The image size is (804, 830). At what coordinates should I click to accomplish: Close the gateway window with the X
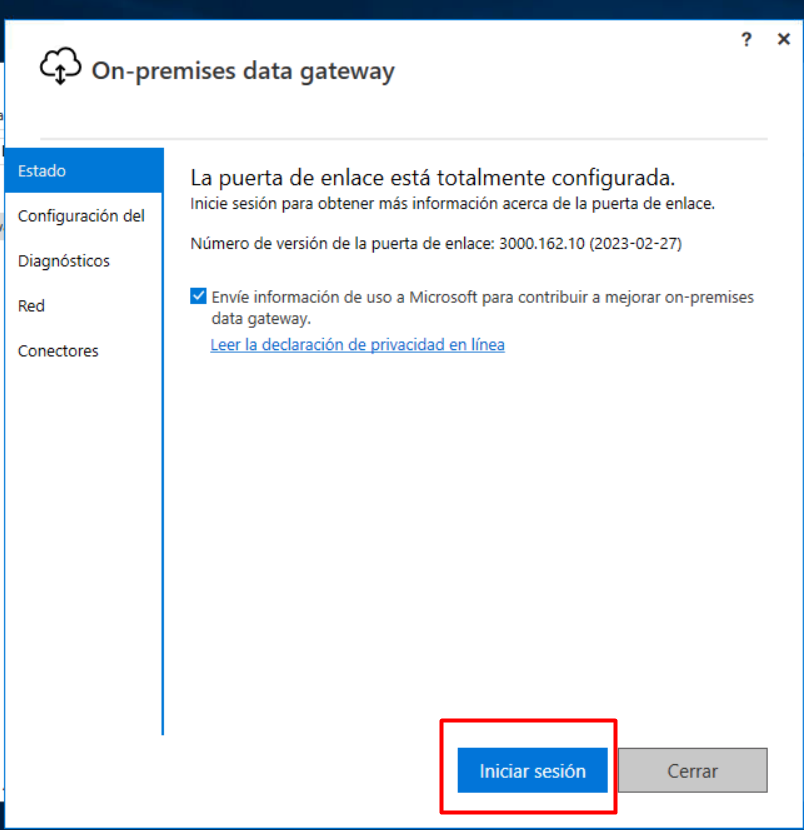coord(784,39)
